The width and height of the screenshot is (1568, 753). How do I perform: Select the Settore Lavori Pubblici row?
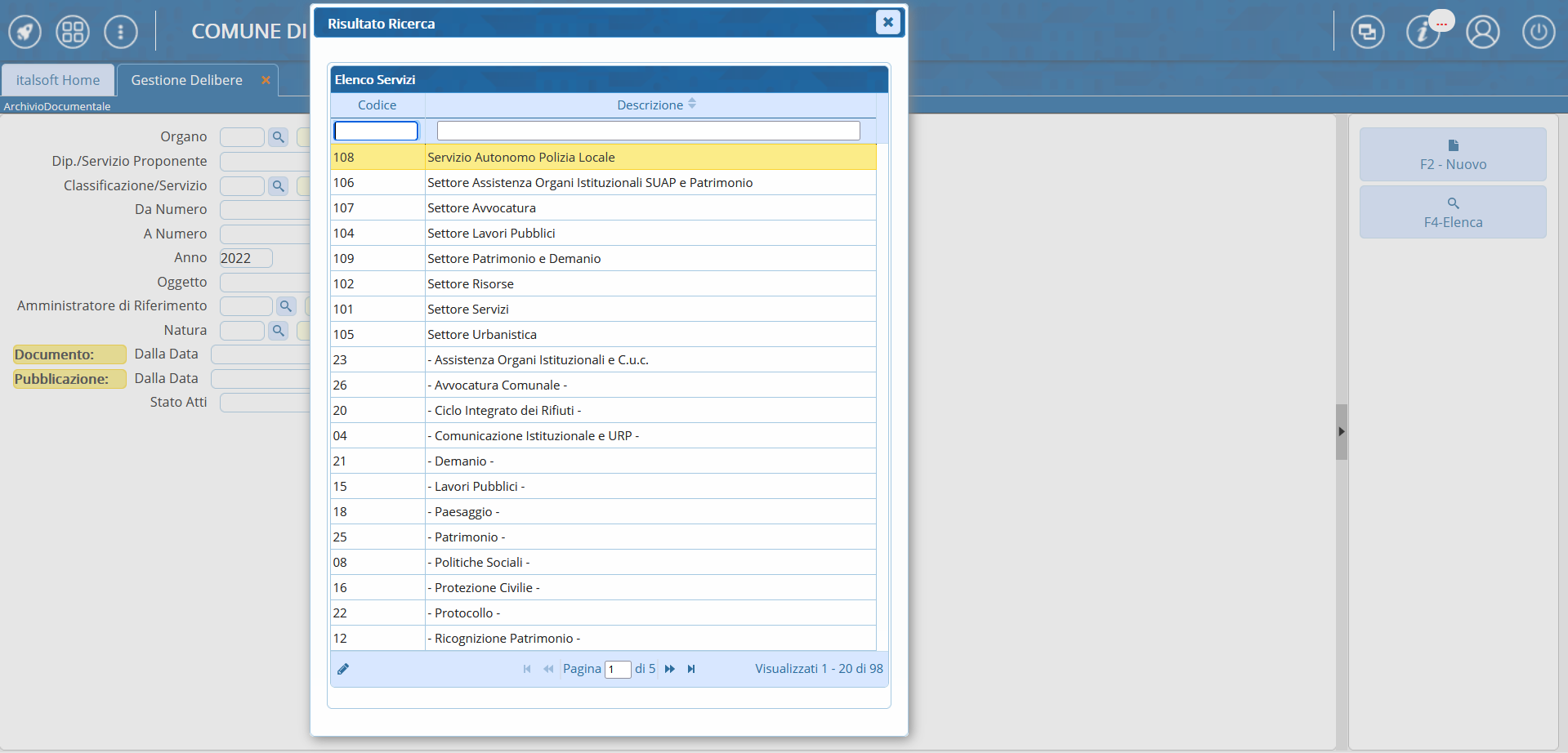pyautogui.click(x=491, y=234)
